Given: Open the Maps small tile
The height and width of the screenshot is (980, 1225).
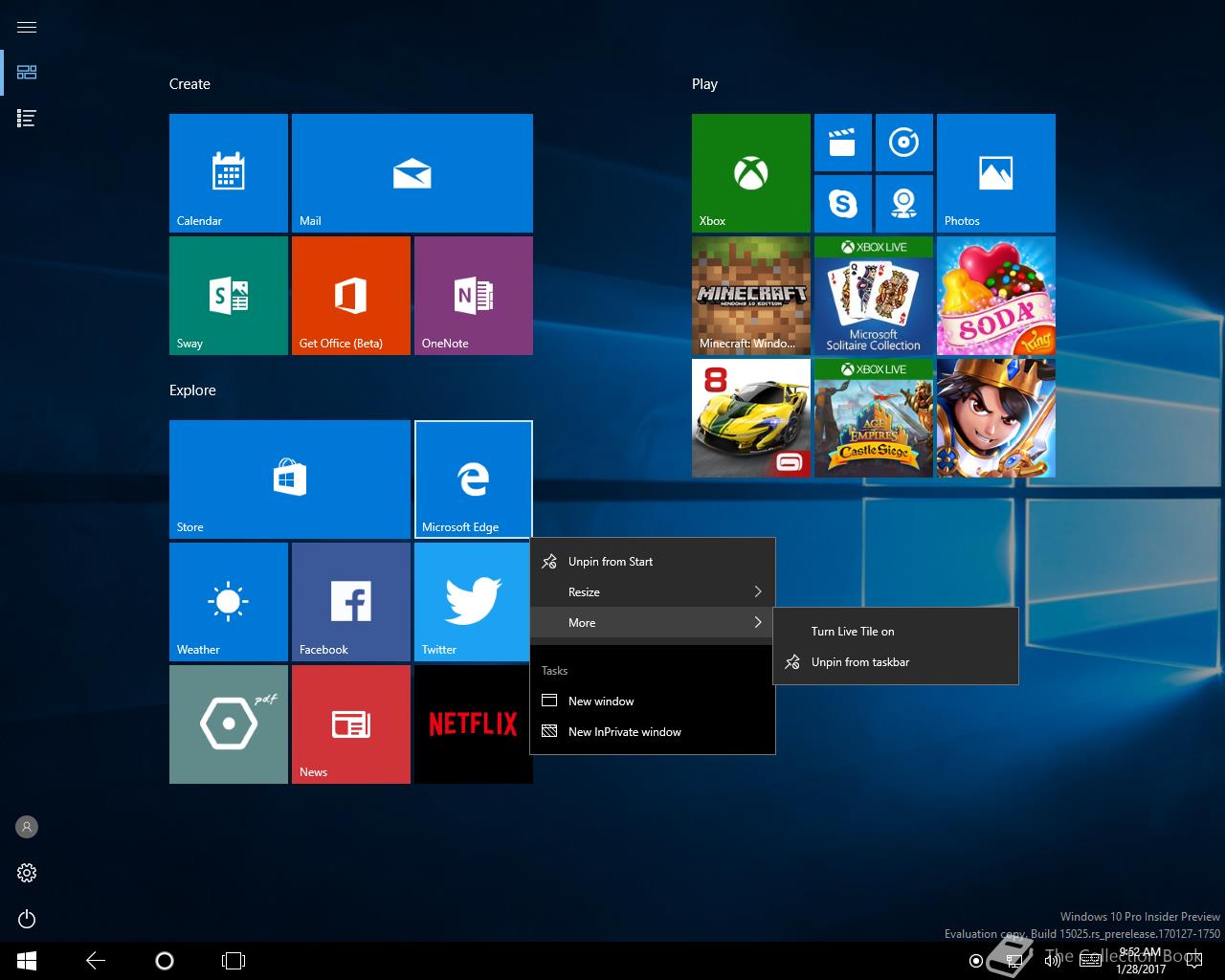Looking at the screenshot, I should pyautogui.click(x=904, y=204).
